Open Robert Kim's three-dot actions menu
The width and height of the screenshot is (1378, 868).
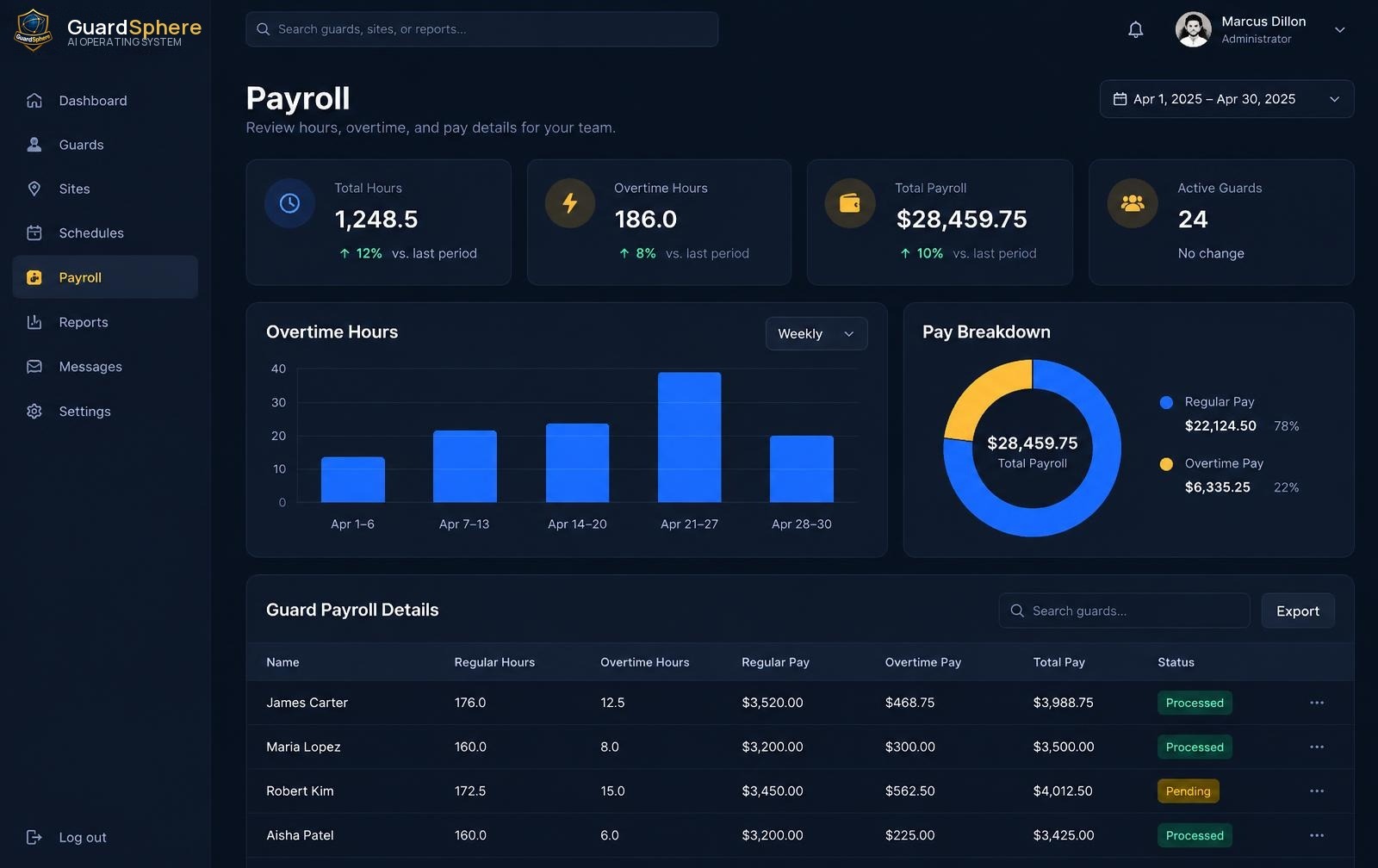[1317, 790]
